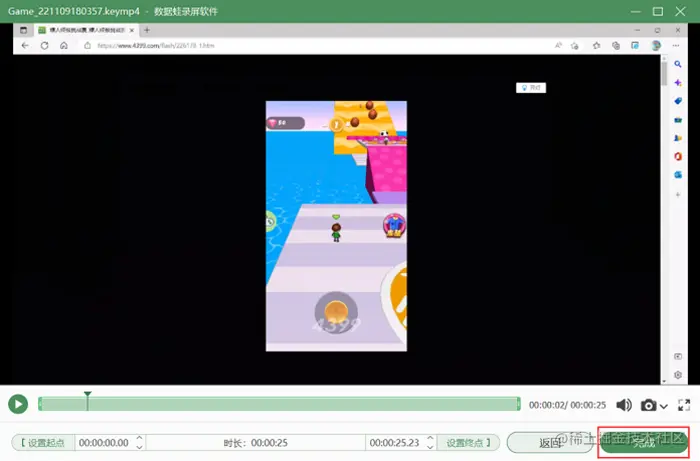The width and height of the screenshot is (700, 461).
Task: Click the orange joystick button in game
Action: pyautogui.click(x=336, y=311)
